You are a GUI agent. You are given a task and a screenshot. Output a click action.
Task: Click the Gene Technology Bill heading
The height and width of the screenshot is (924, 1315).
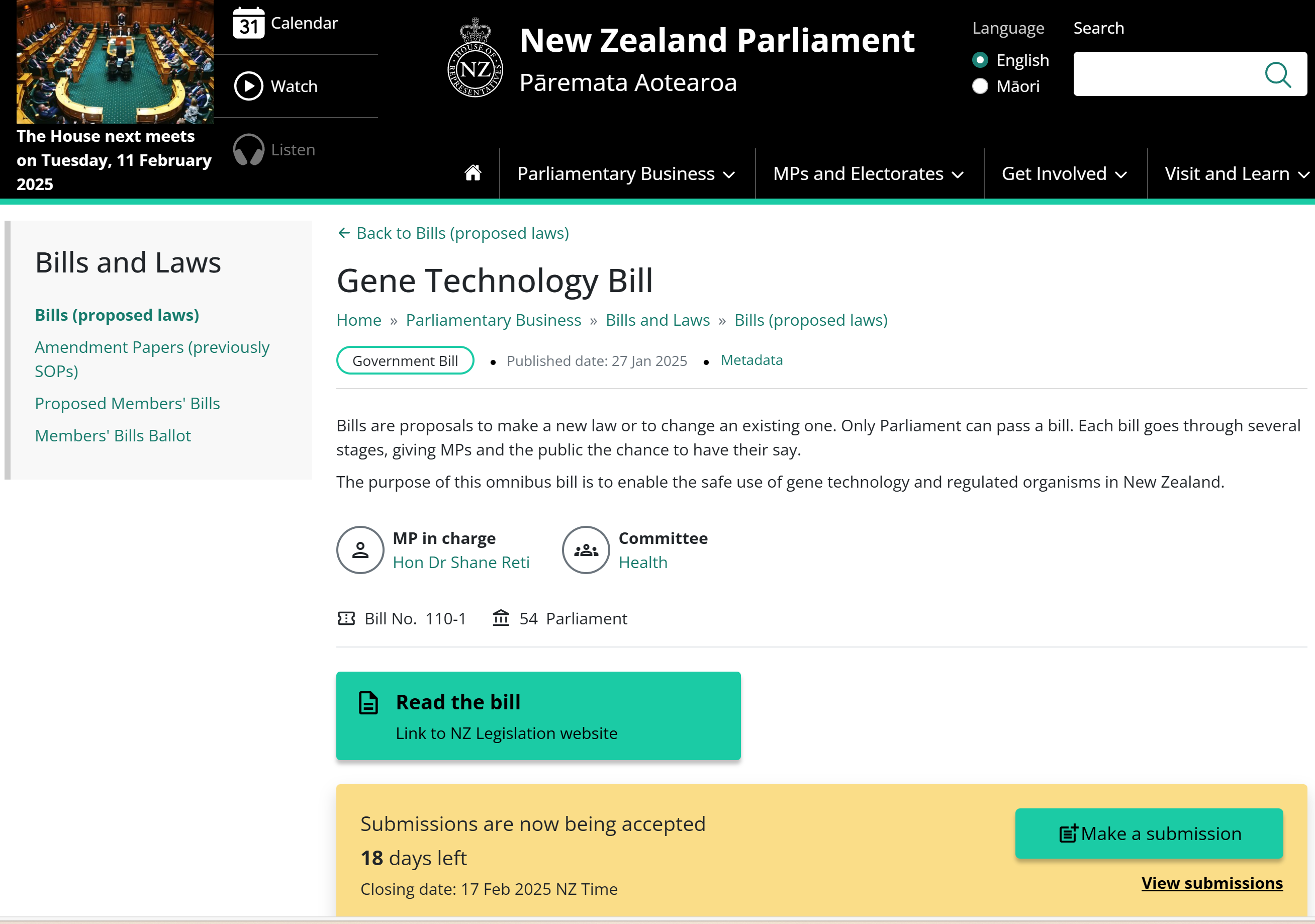point(495,281)
